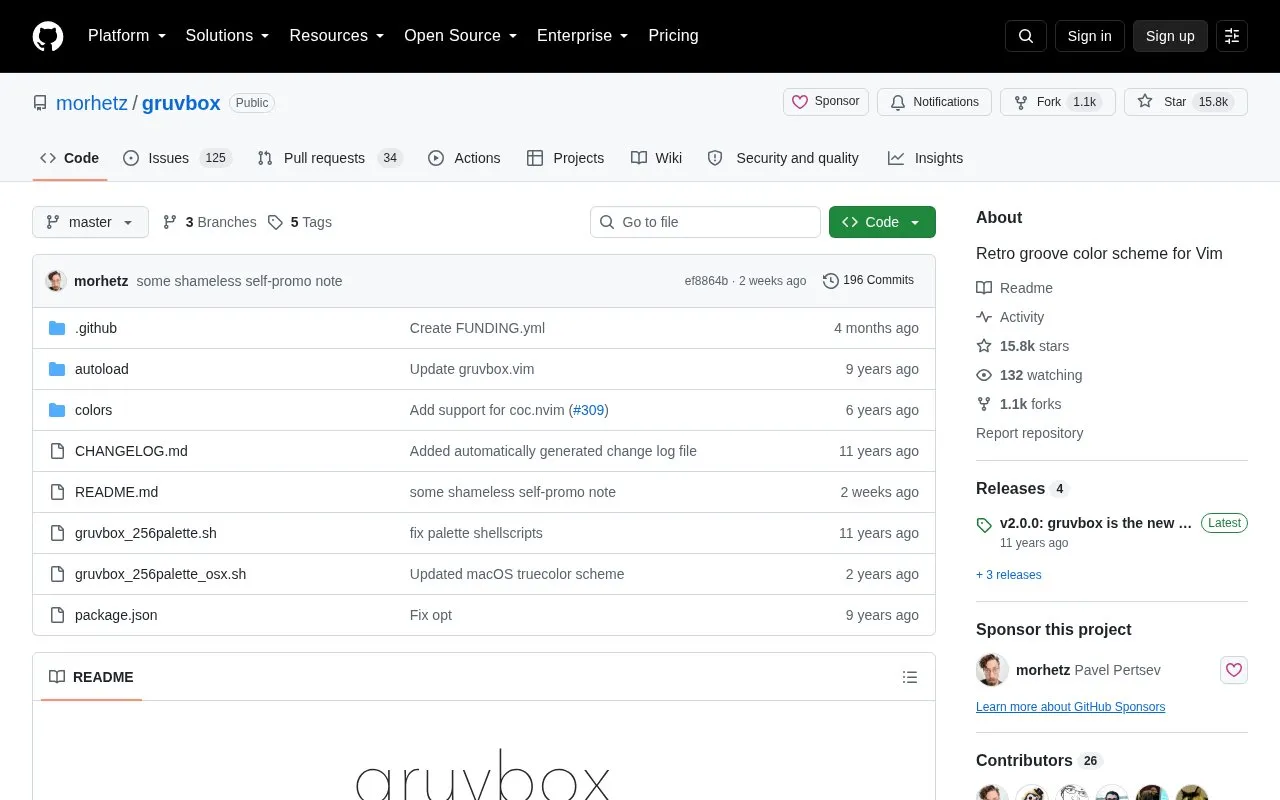Open the appearance settings icon in header
The image size is (1280, 800).
(x=1232, y=36)
